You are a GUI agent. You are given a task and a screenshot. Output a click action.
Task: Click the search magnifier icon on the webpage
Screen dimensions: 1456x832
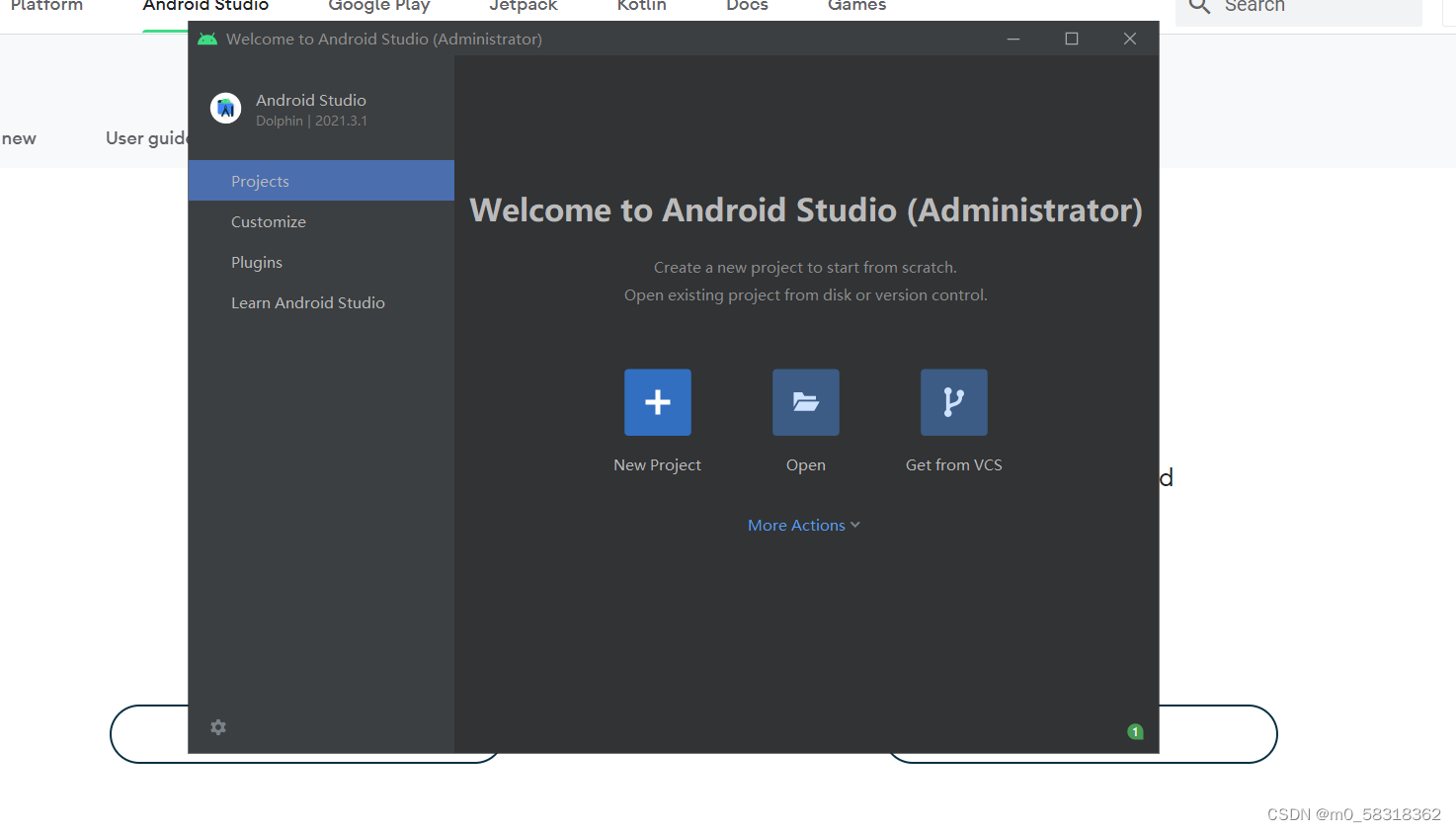(x=1199, y=6)
